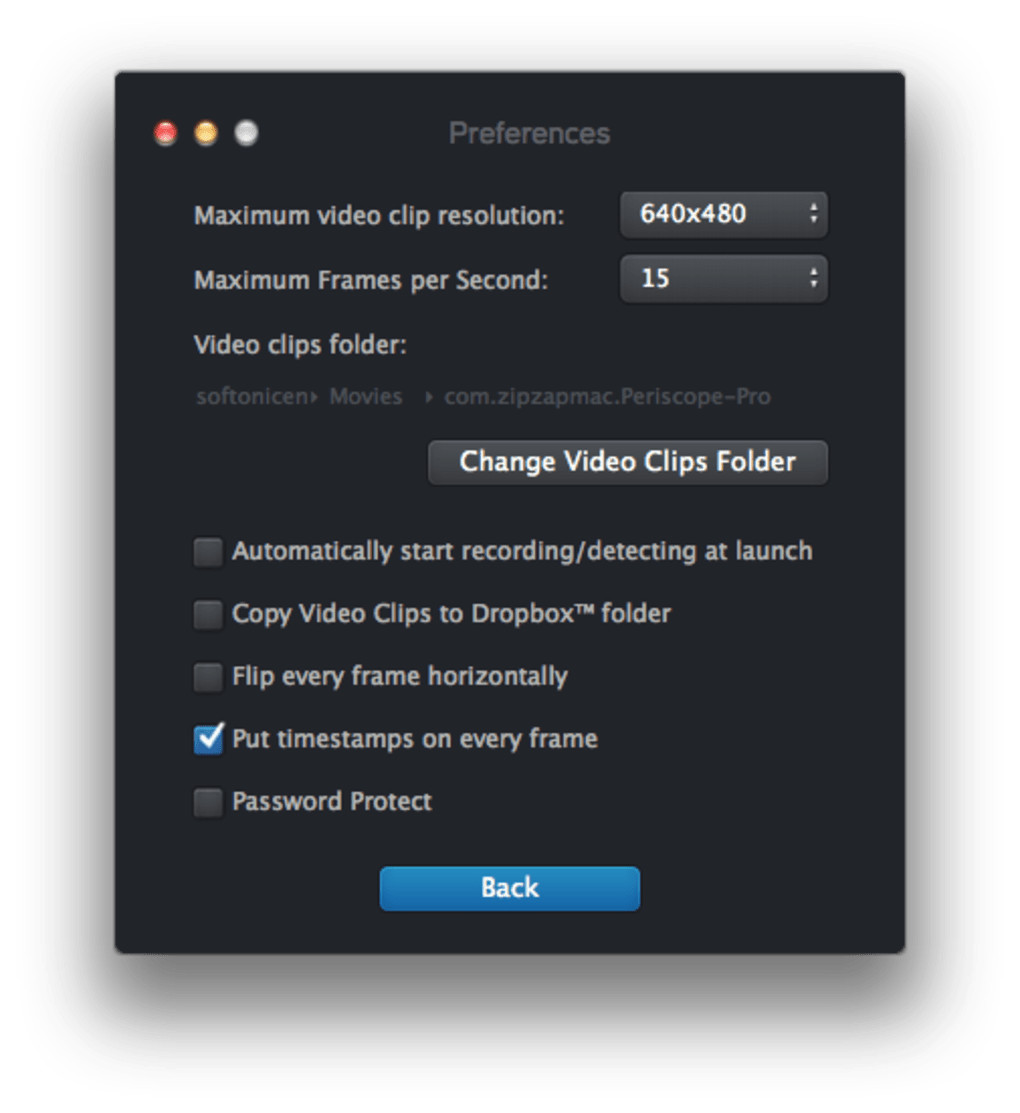
Task: Close the Preferences window with red button
Action: [166, 133]
